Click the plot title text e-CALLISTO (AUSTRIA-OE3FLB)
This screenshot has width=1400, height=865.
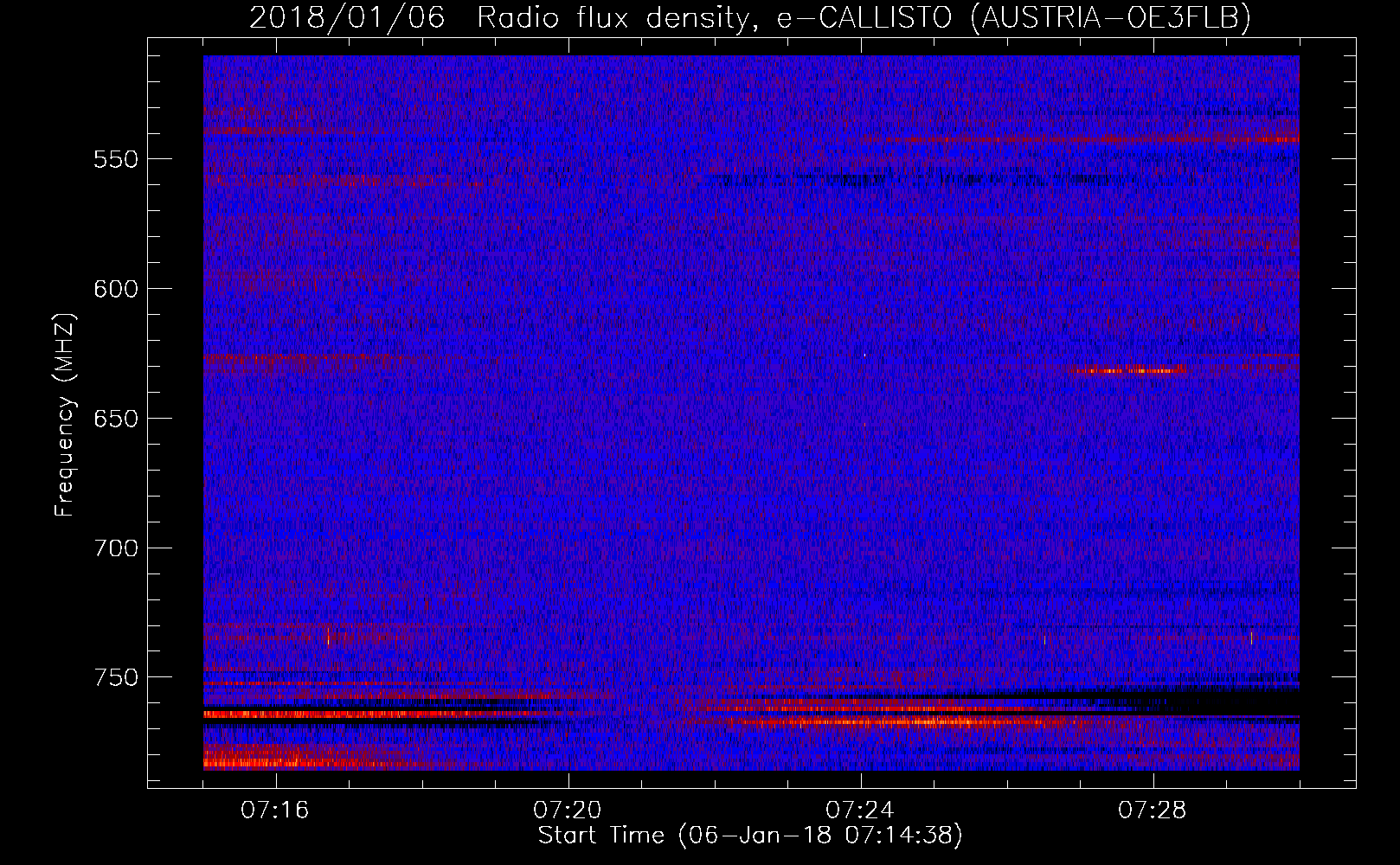pos(1013,18)
